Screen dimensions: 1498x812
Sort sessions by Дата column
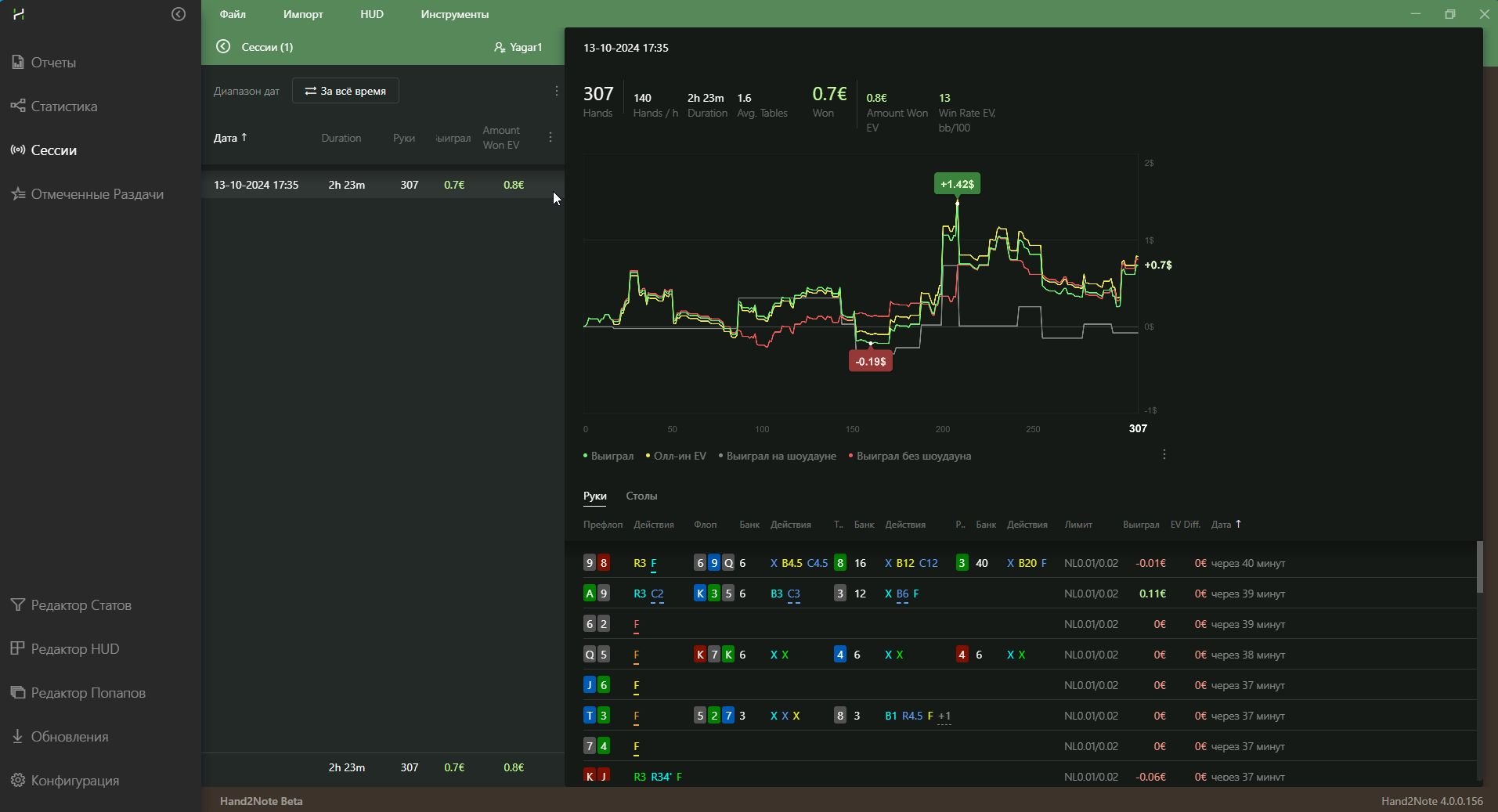point(230,138)
